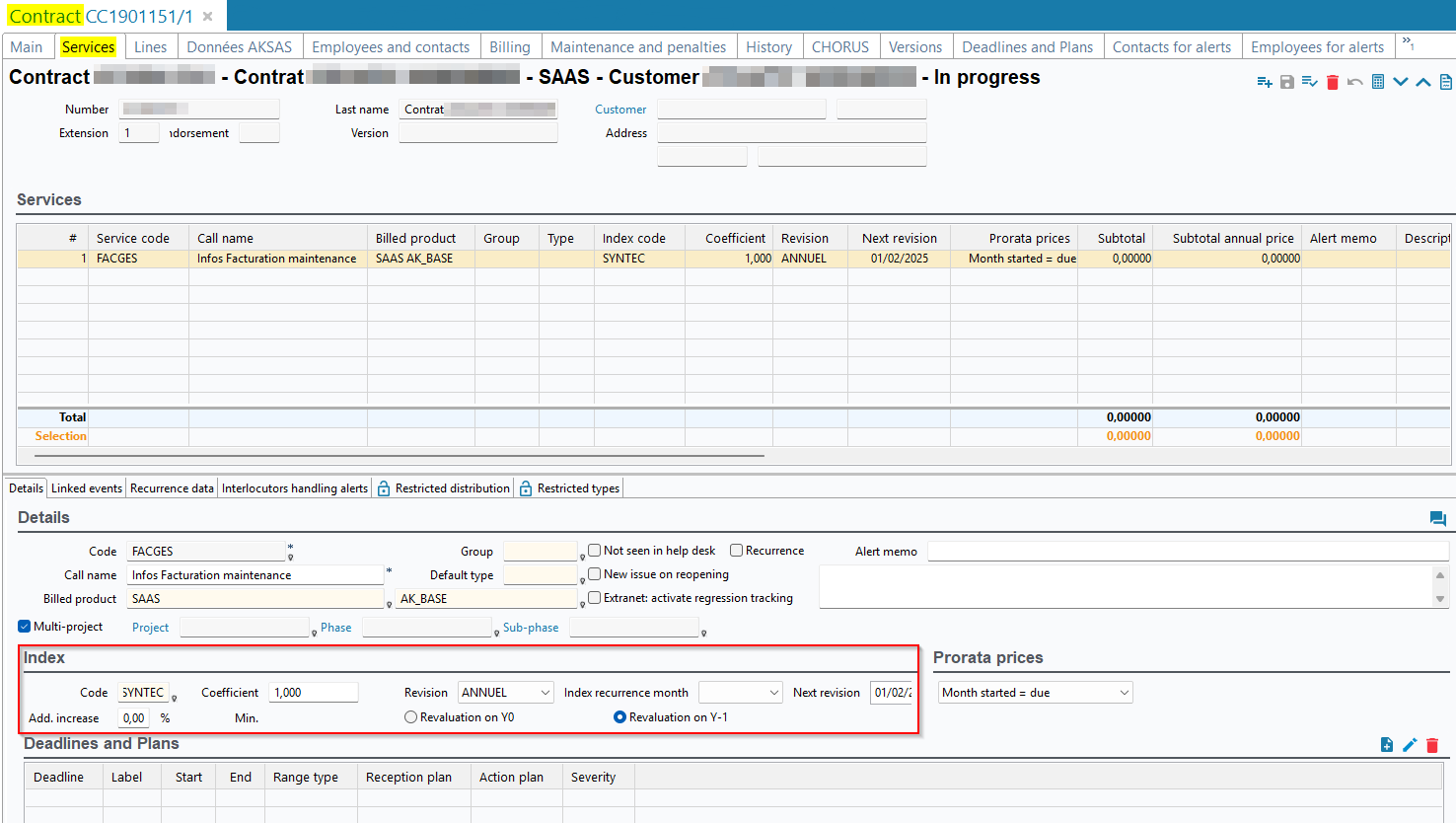Open the calculator icon in top toolbar
The height and width of the screenshot is (823, 1456).
point(1378,82)
